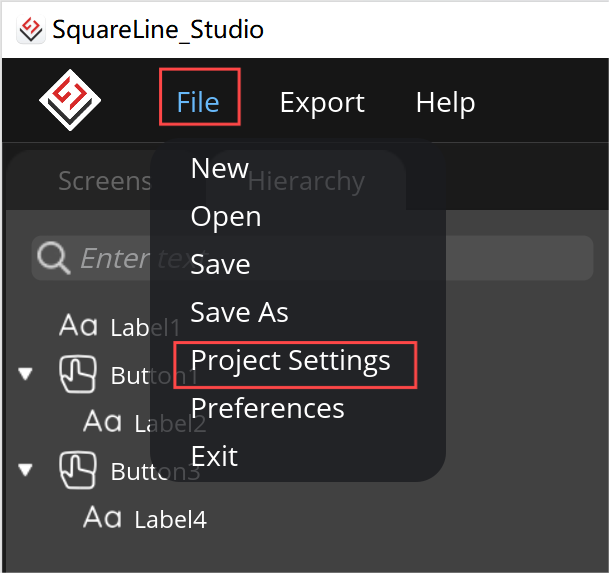Click the Label2 Aa label icon
609x573 pixels.
tap(103, 421)
